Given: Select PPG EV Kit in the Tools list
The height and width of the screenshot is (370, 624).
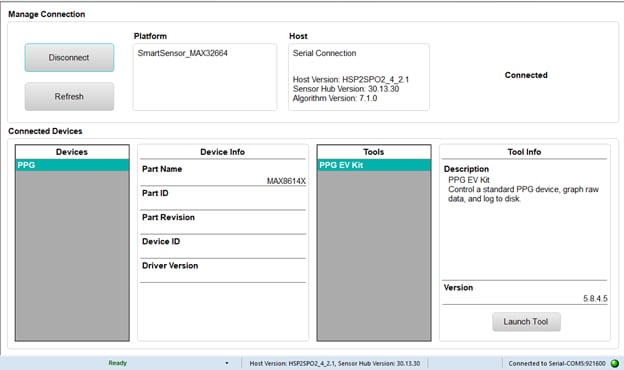Looking at the screenshot, I should pyautogui.click(x=374, y=165).
